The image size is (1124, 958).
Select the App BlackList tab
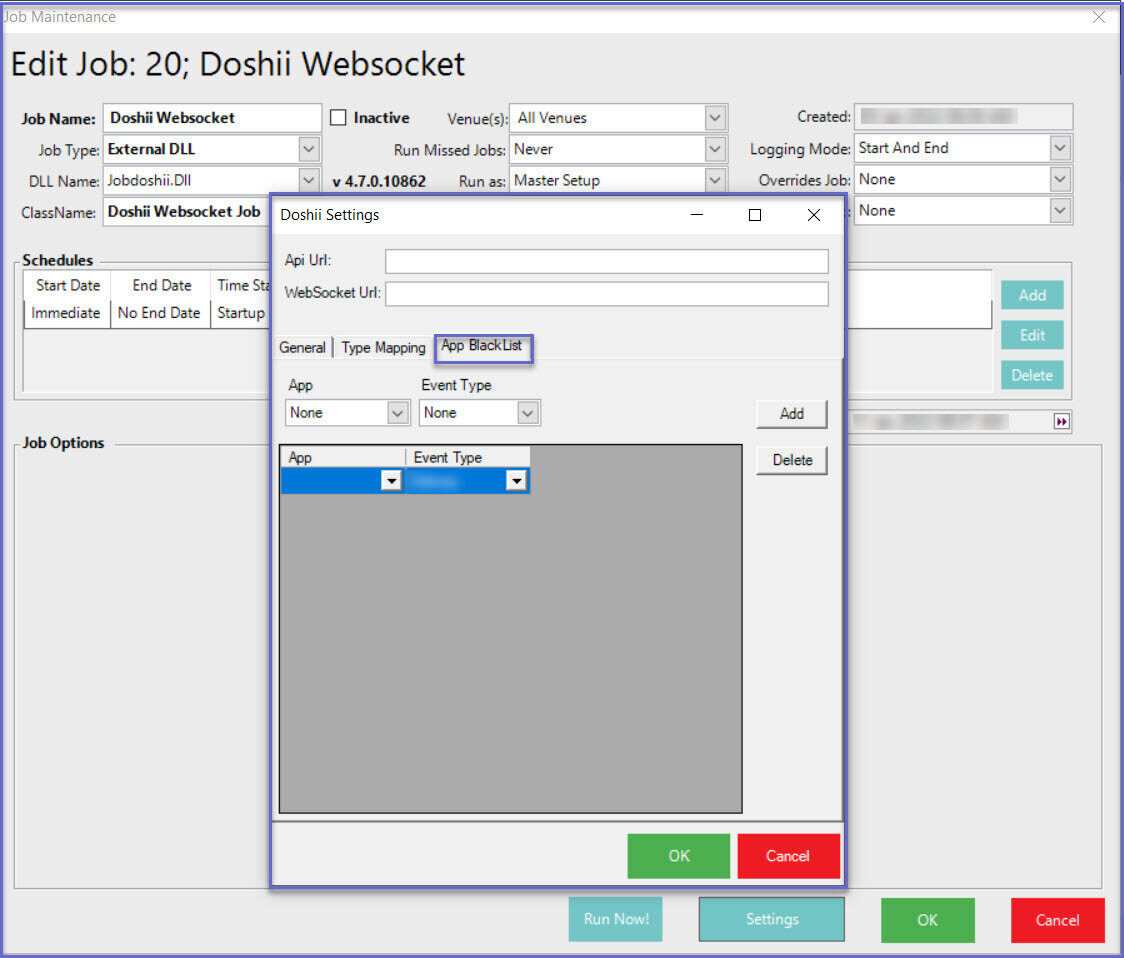click(x=483, y=346)
